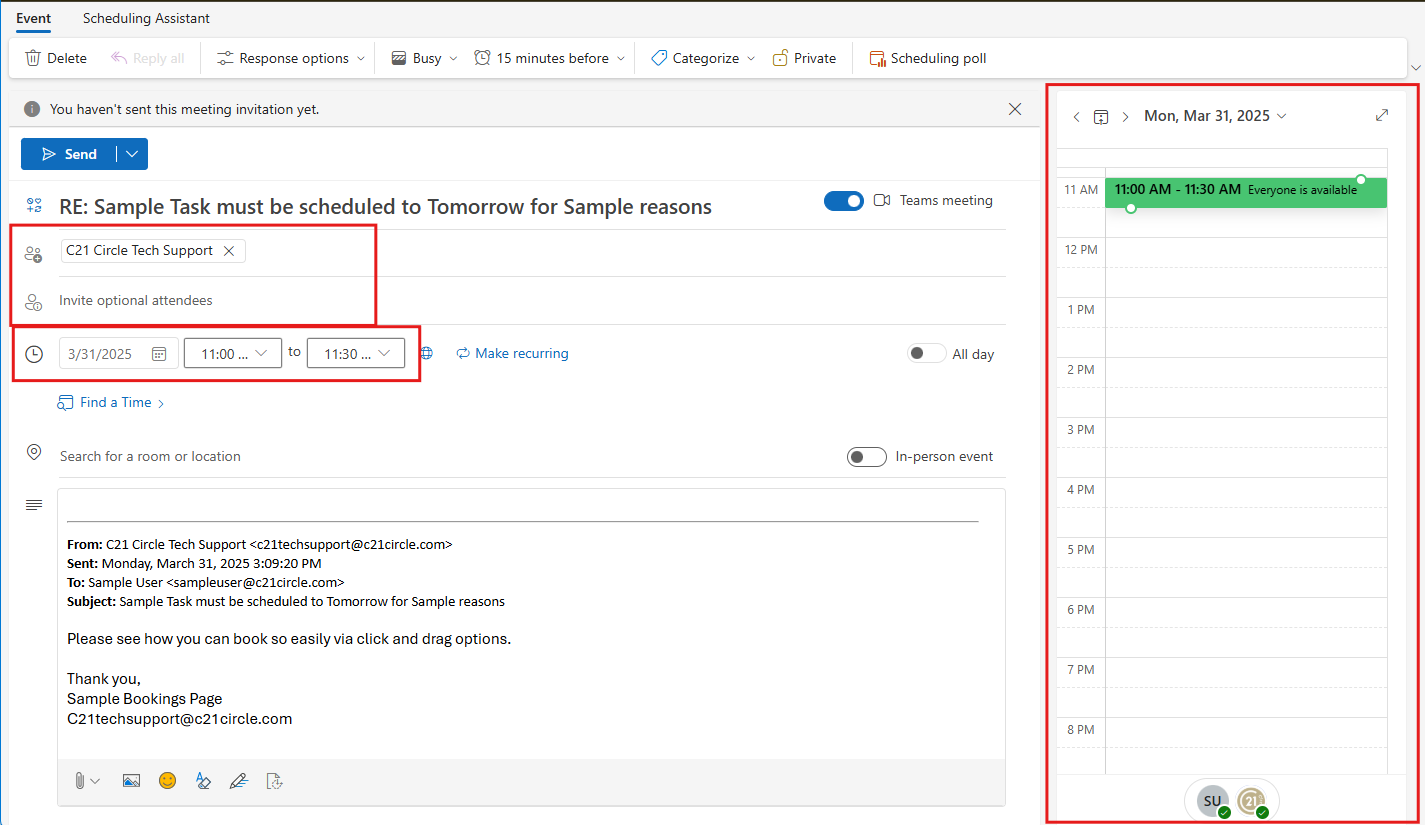
Task: Click the Make recurring link
Action: [x=513, y=353]
